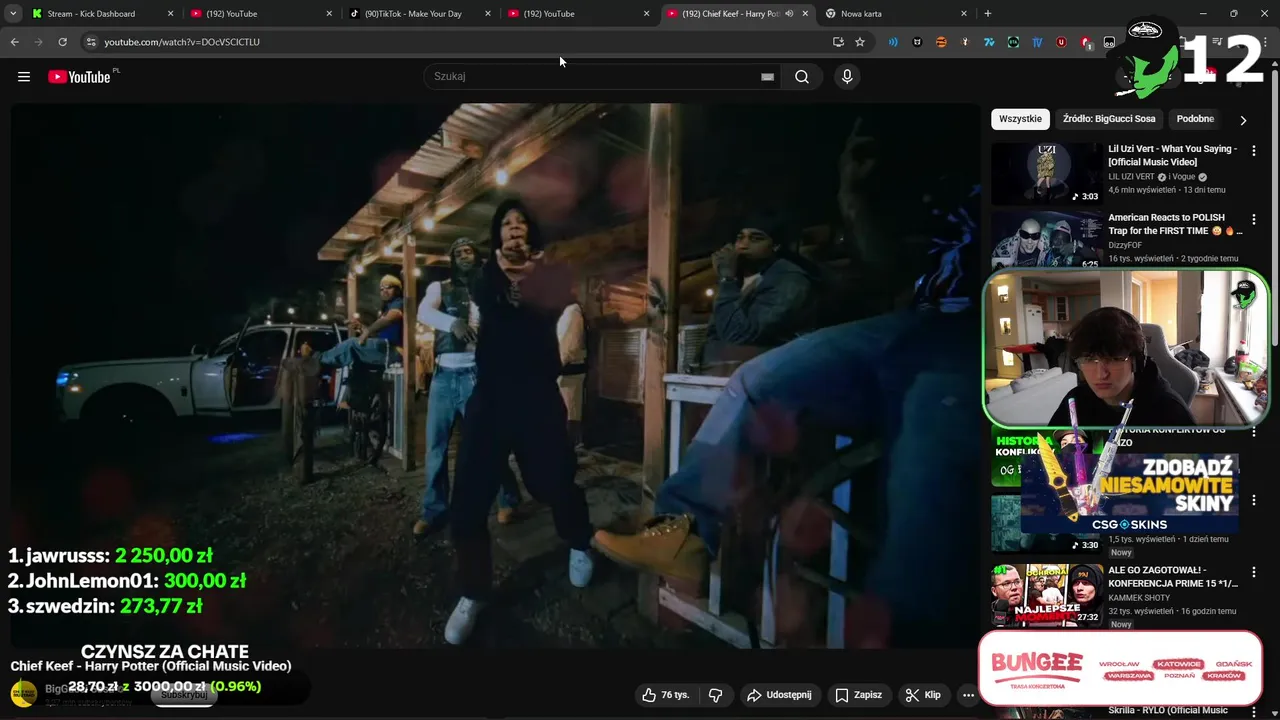The width and height of the screenshot is (1280, 720).
Task: Bookmark this page with the star
Action: (860, 42)
